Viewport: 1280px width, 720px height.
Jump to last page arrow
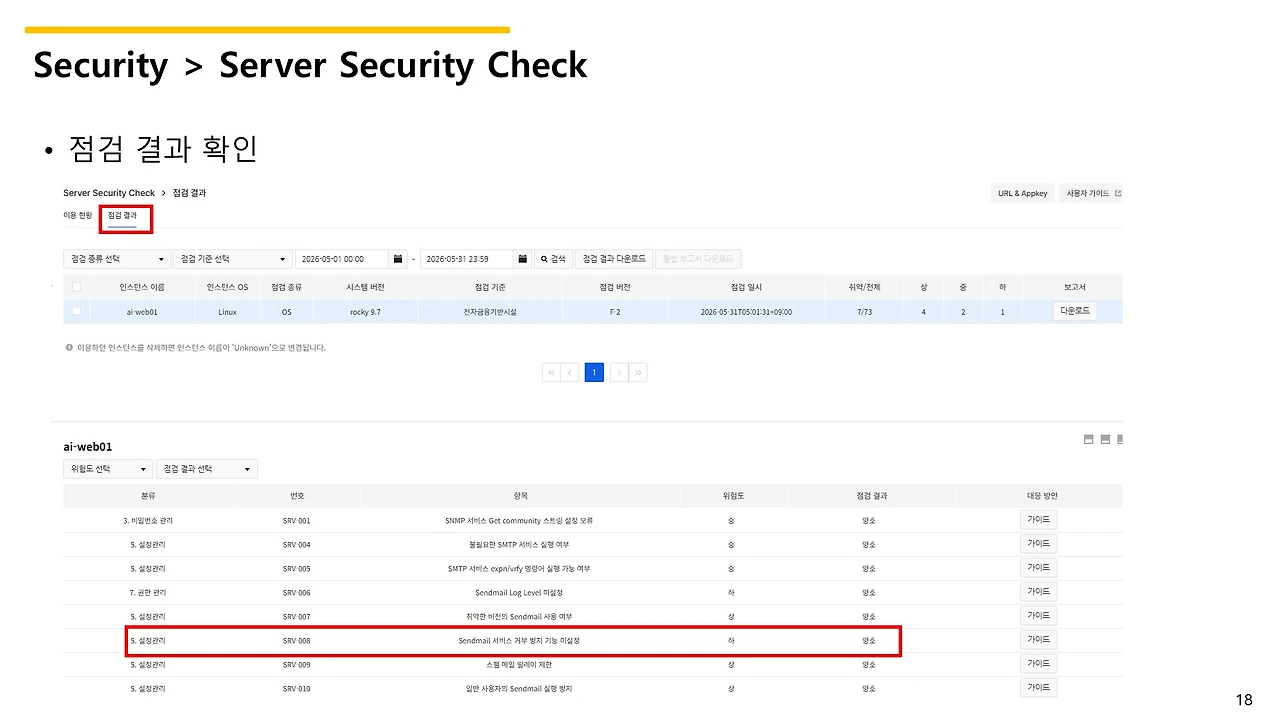(638, 372)
